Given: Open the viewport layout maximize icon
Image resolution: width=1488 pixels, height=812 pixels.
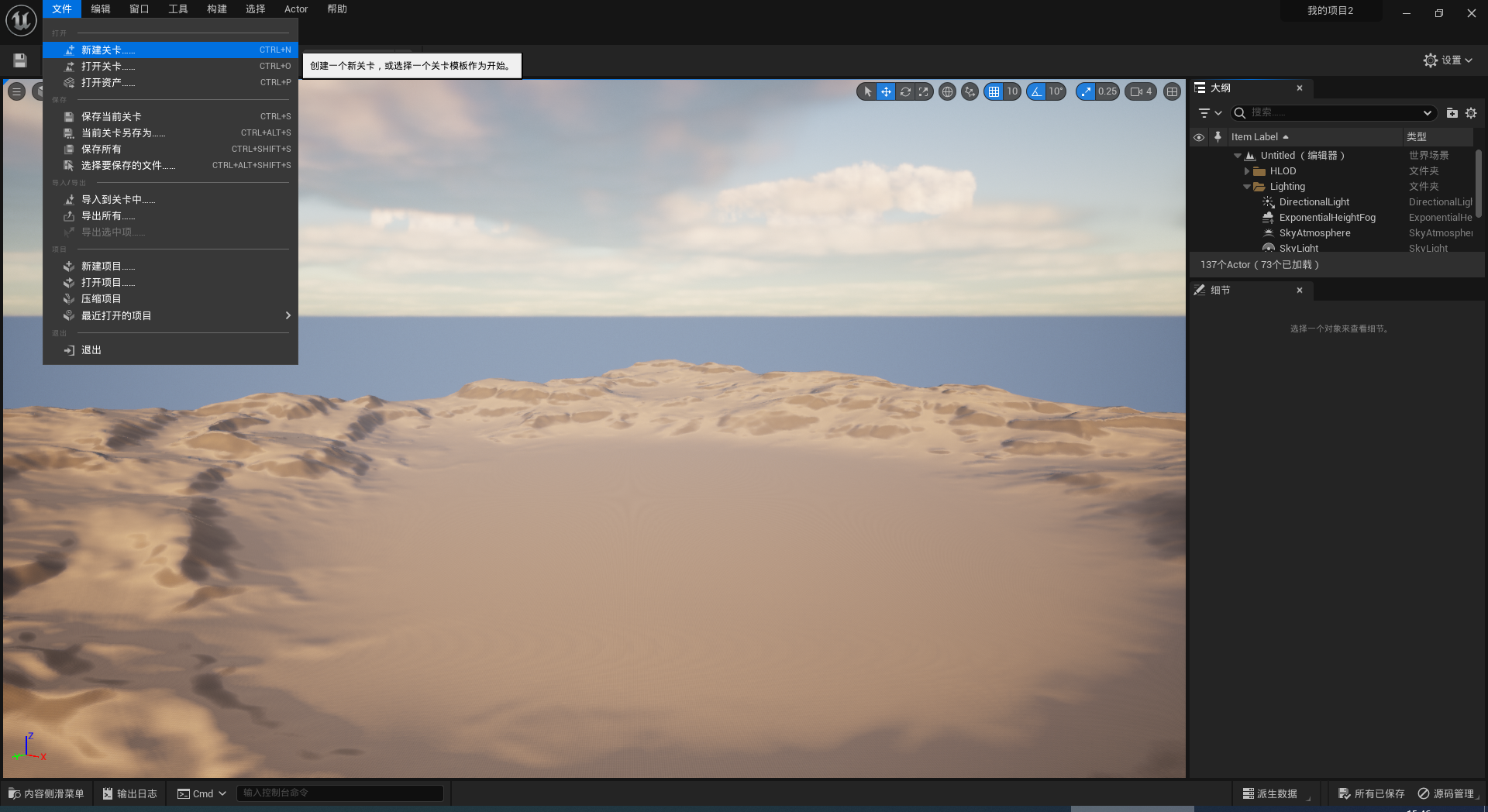Looking at the screenshot, I should (1173, 91).
